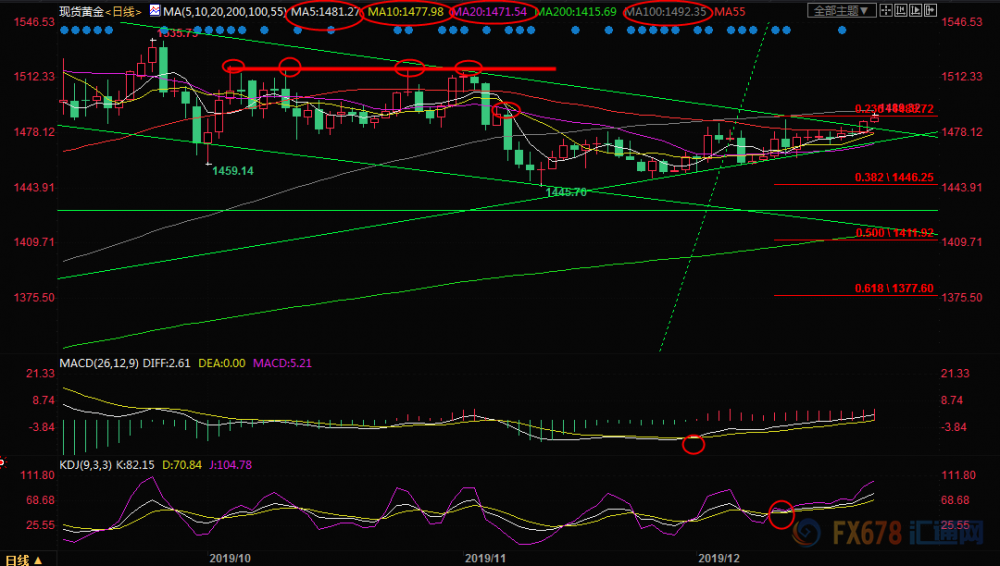Click the 2019/10 date axis label
This screenshot has width=1000, height=566.
(x=230, y=558)
